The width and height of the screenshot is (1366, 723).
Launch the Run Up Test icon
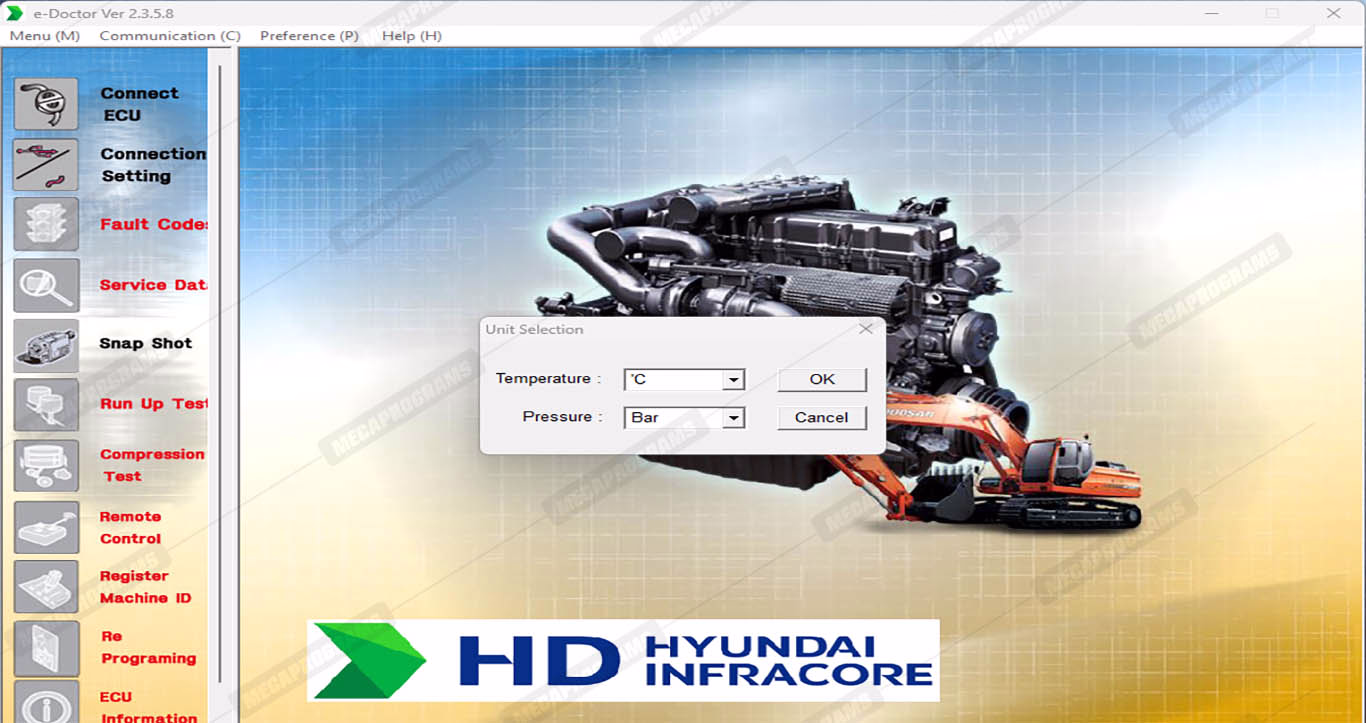point(46,405)
